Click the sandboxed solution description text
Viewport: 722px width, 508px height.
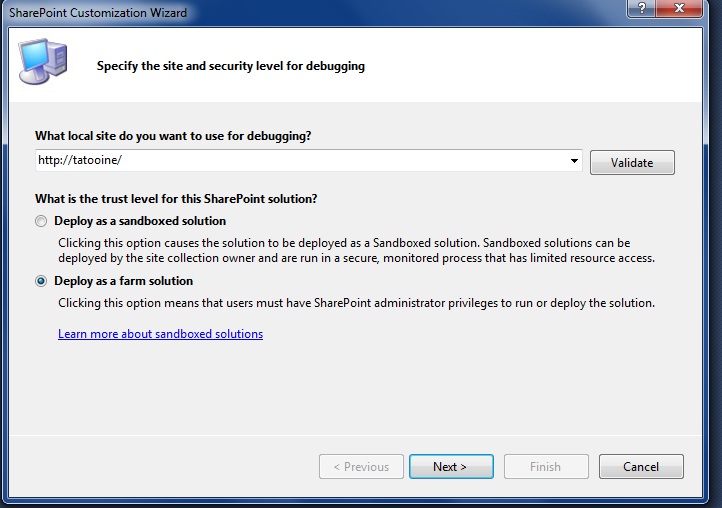[356, 251]
